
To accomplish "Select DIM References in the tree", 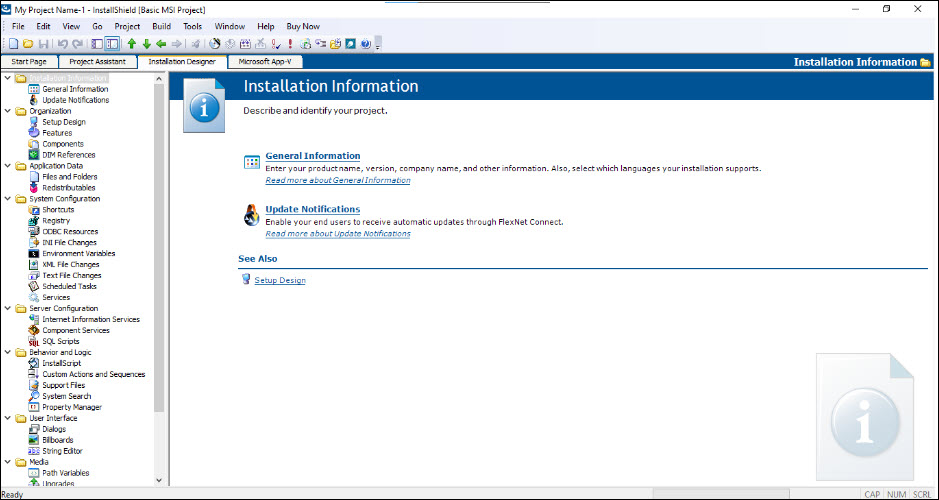I will click(x=68, y=154).
